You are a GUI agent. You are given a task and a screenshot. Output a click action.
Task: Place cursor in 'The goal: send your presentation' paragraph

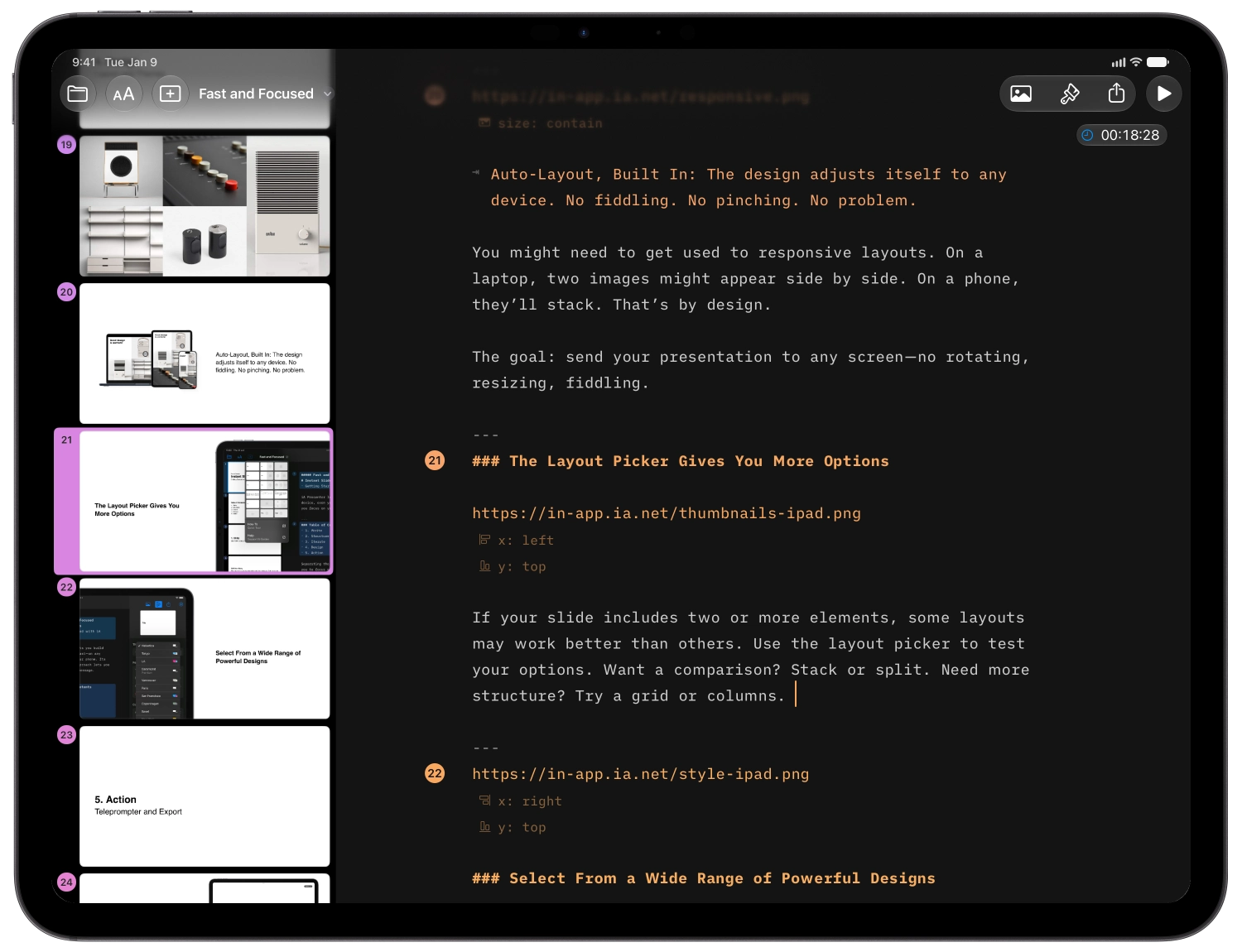pyautogui.click(x=750, y=370)
